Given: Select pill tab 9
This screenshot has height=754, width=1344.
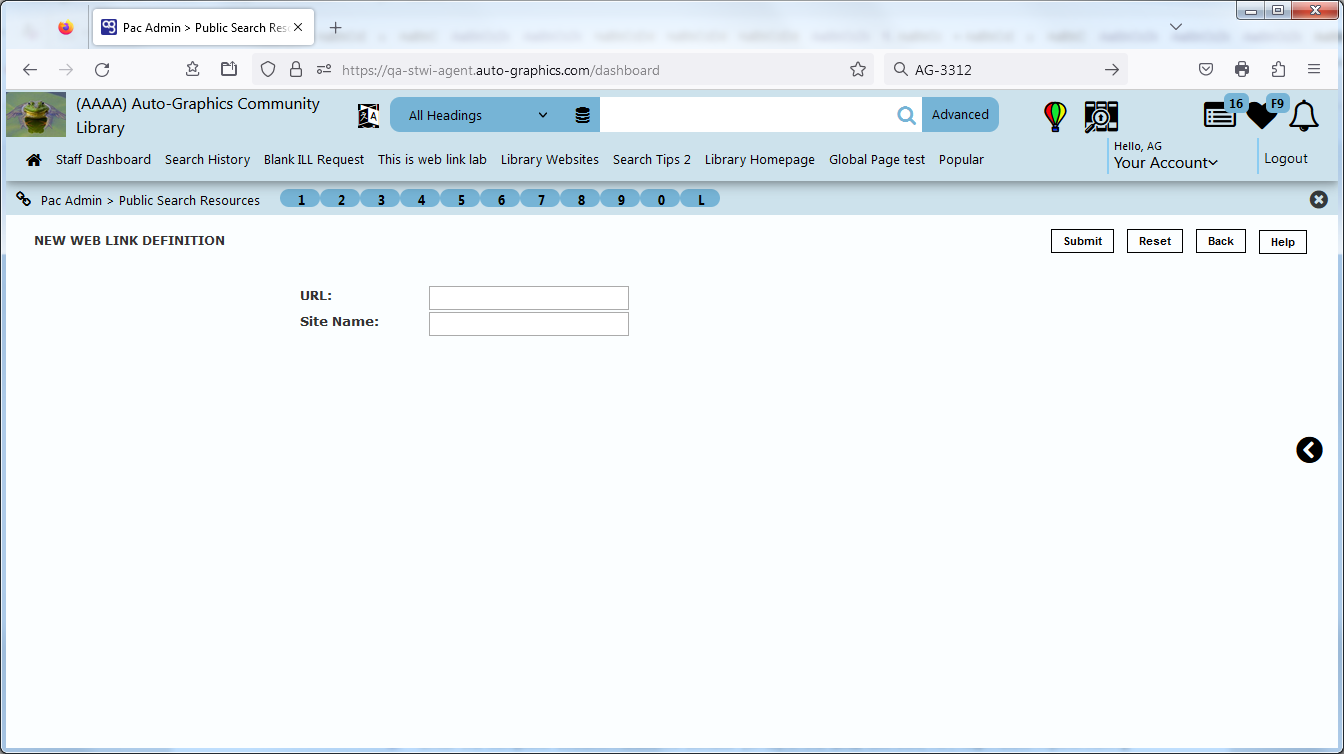Looking at the screenshot, I should tap(621, 199).
